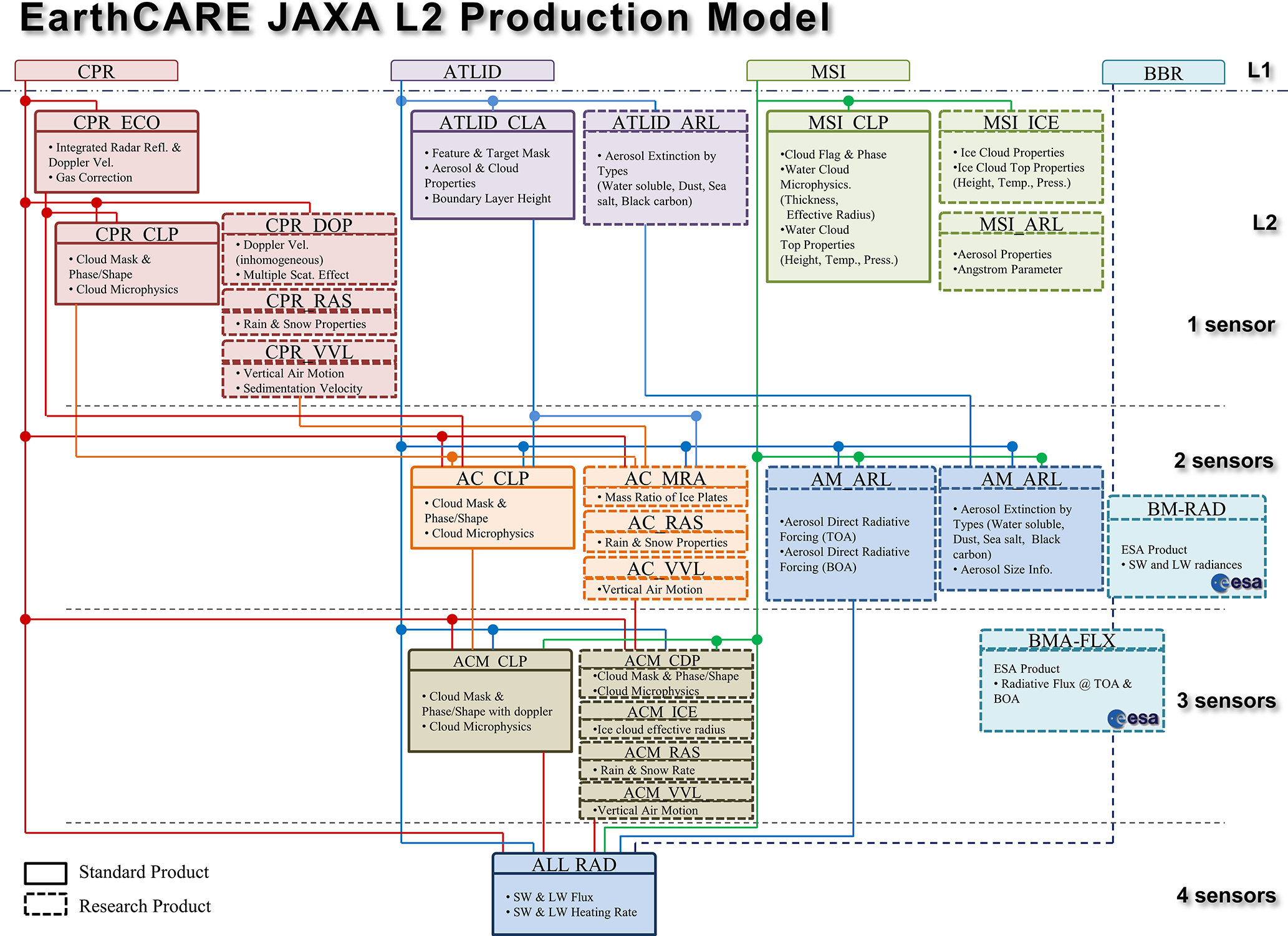Click the BBR sensor header box
The image size is (1288, 936).
tap(1163, 73)
